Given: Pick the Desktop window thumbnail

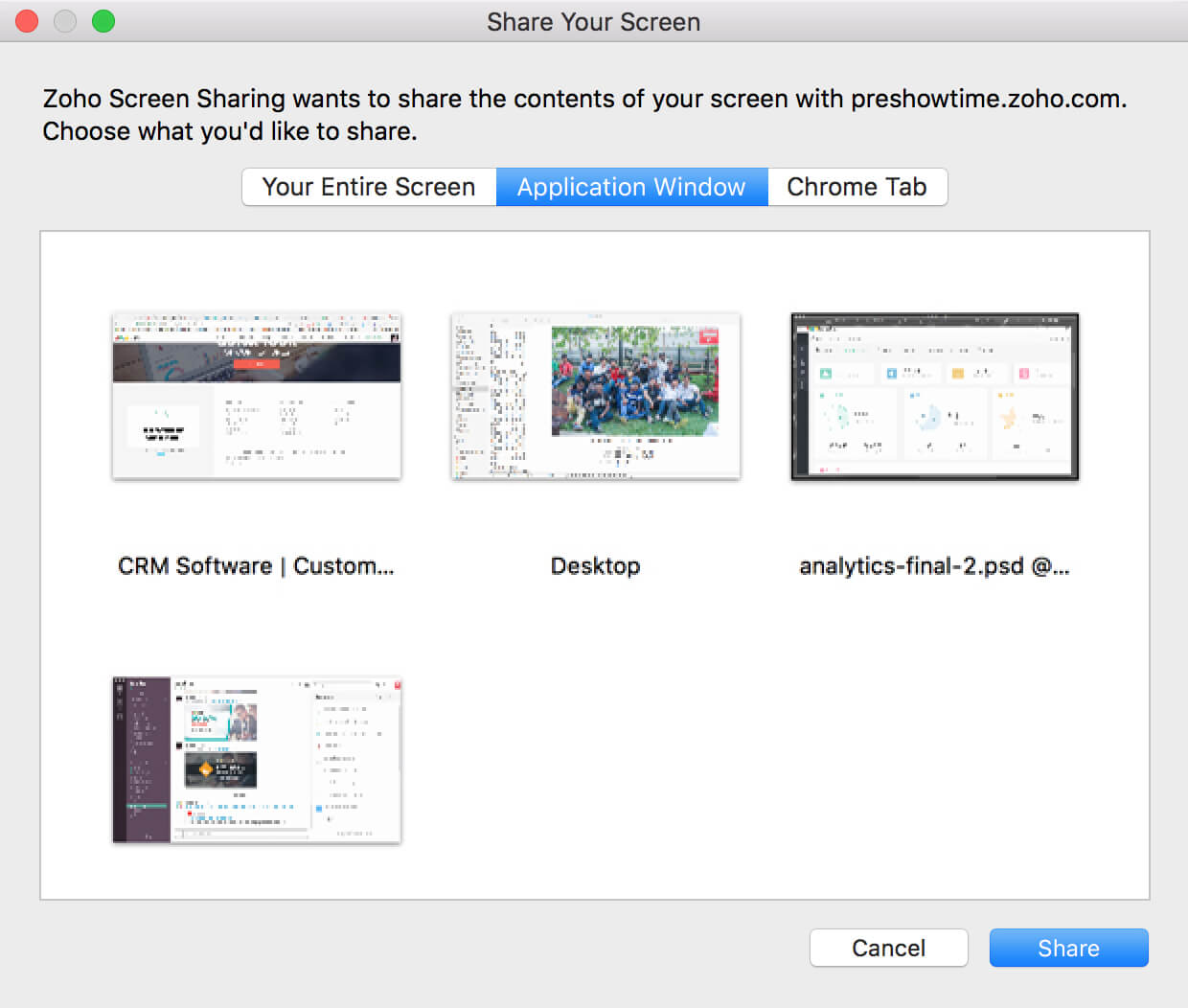Looking at the screenshot, I should tap(596, 396).
